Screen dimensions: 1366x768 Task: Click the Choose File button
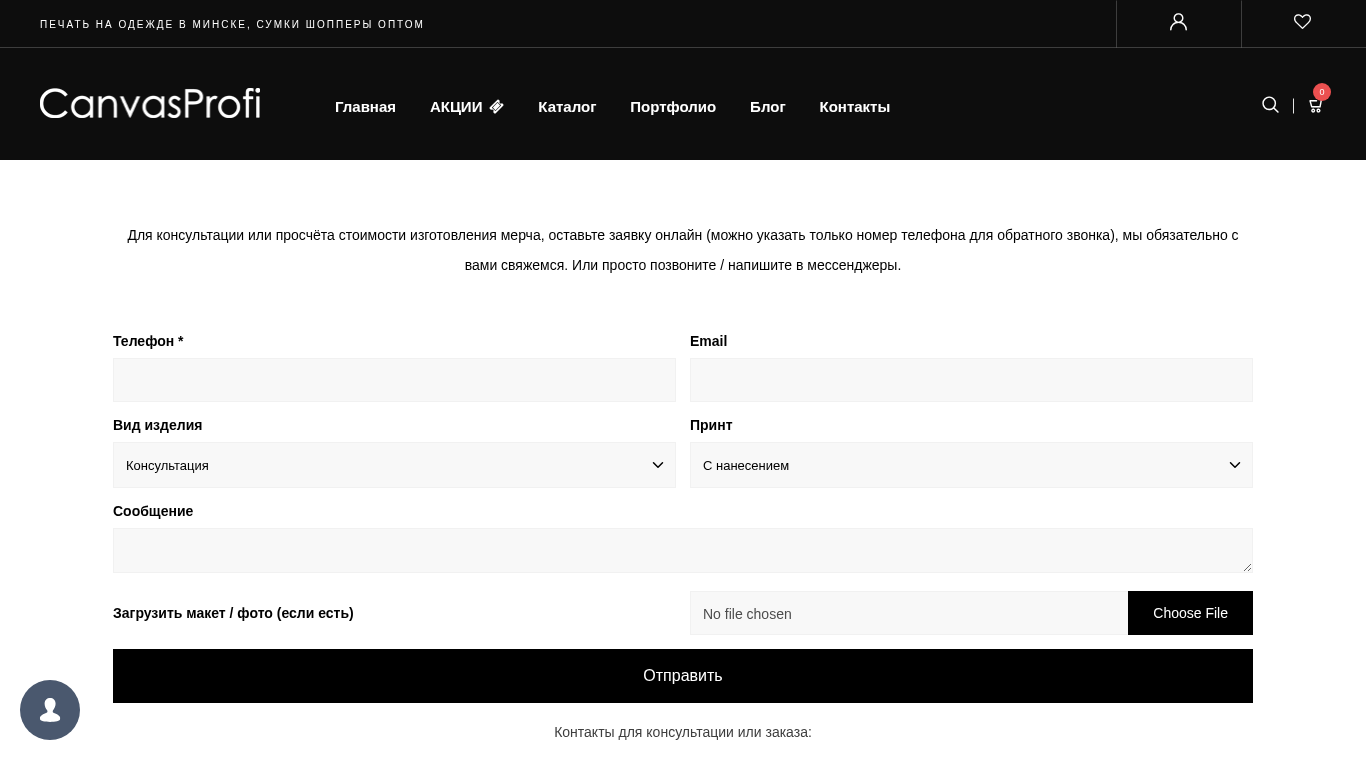point(1190,613)
